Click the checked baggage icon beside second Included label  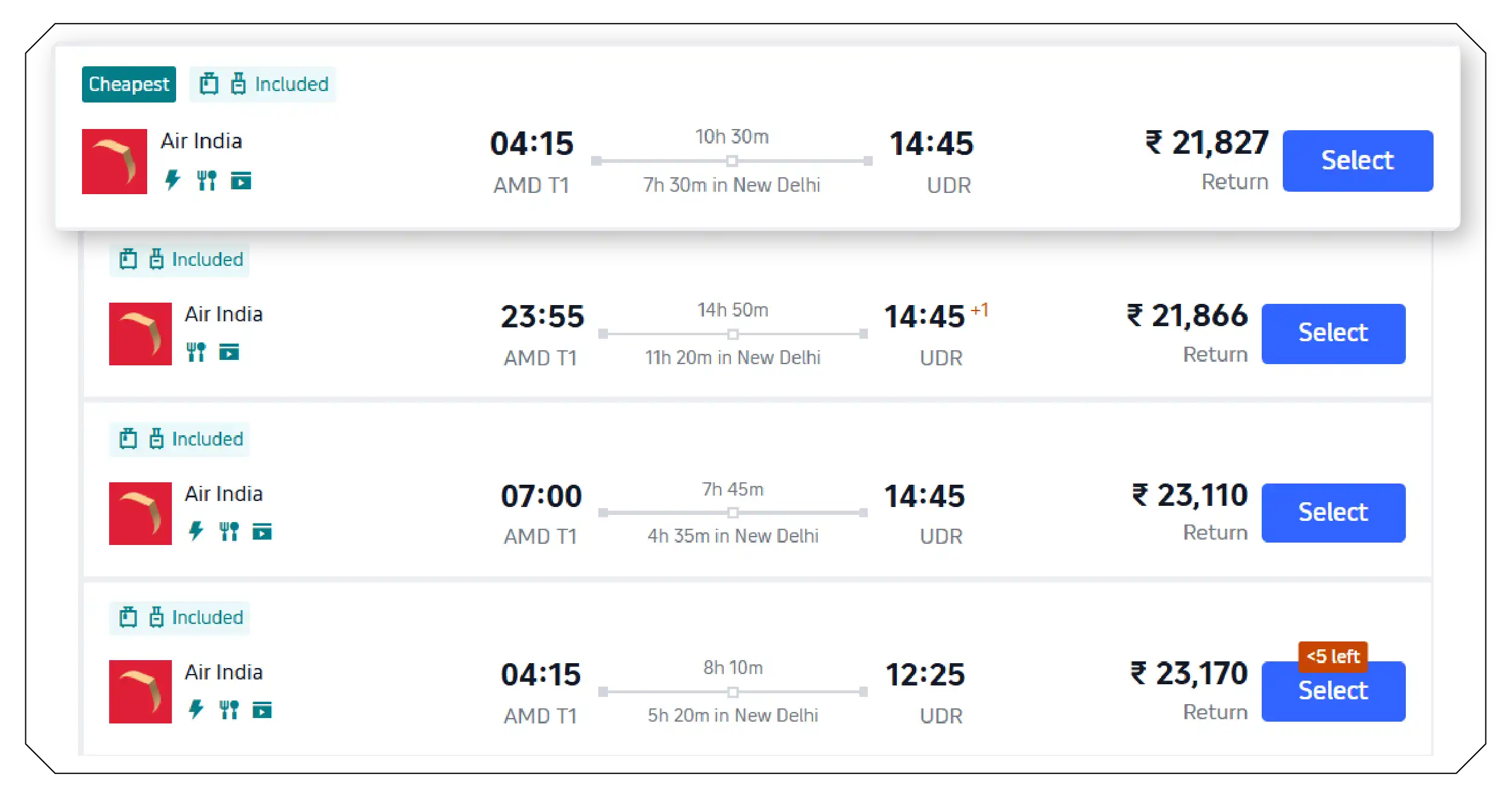[x=157, y=259]
